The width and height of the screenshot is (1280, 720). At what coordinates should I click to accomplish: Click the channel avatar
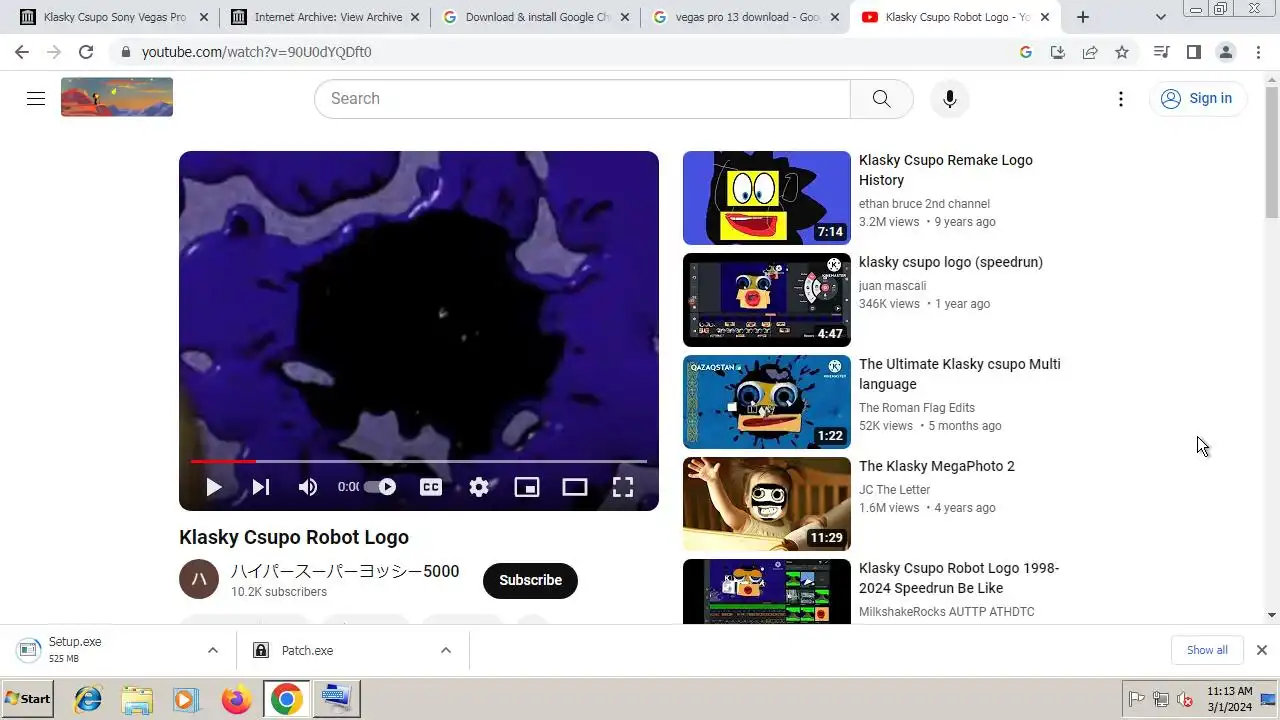[x=199, y=579]
